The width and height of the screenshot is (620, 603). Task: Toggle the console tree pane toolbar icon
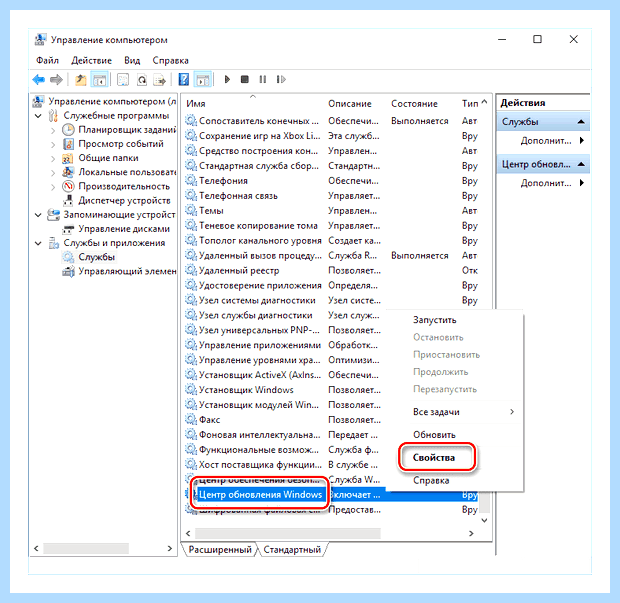pos(99,80)
